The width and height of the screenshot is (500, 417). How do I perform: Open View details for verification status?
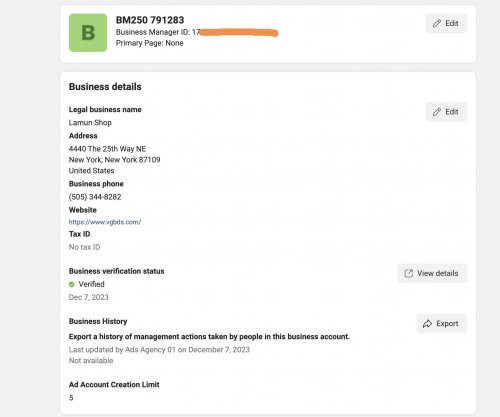432,273
